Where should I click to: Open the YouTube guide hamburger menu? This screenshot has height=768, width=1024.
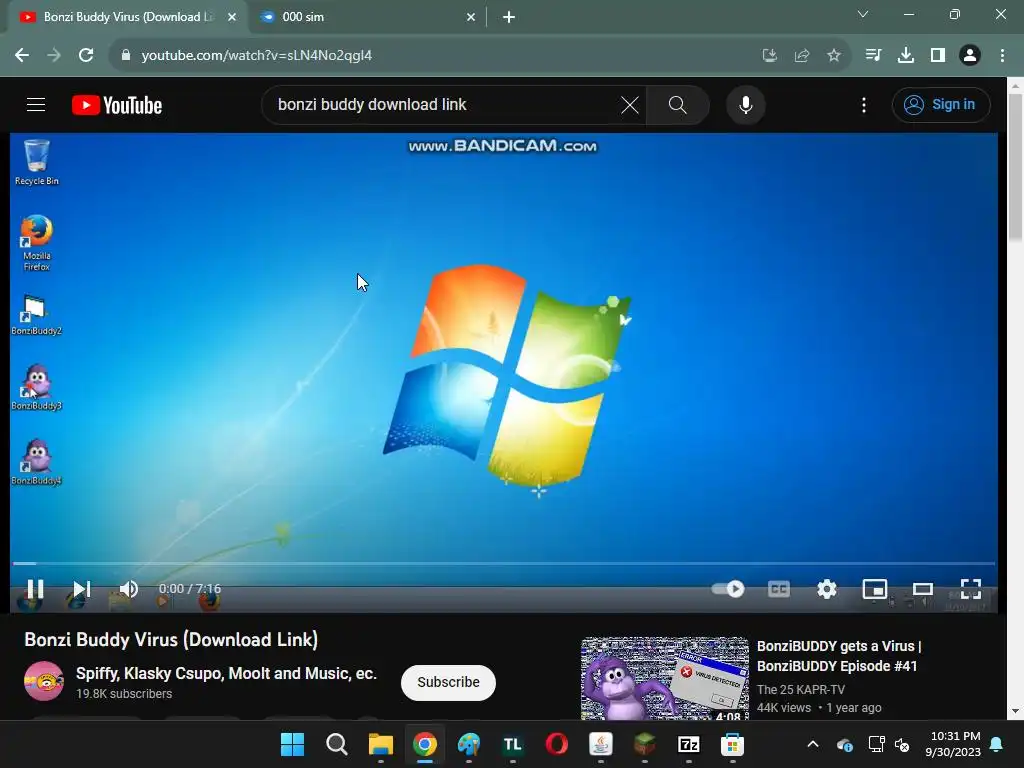[x=36, y=104]
